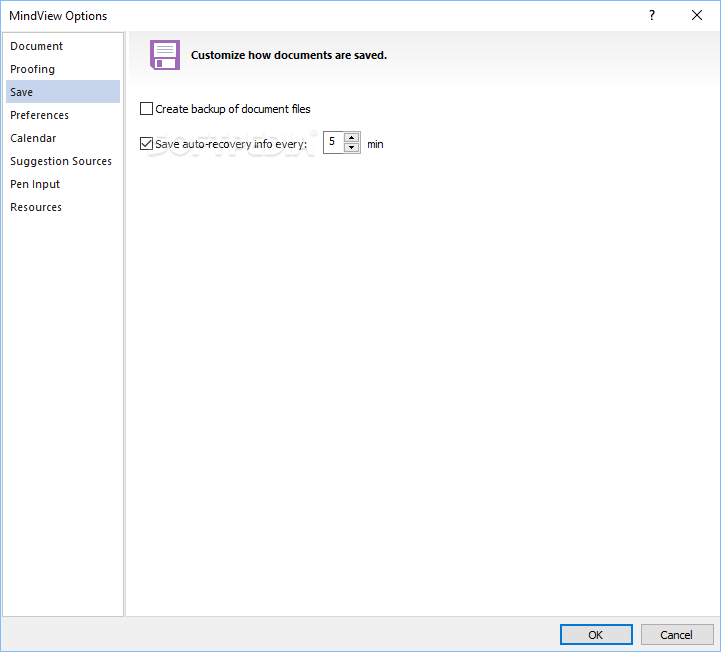Select the Save category in sidebar
This screenshot has width=721, height=652.
(63, 92)
